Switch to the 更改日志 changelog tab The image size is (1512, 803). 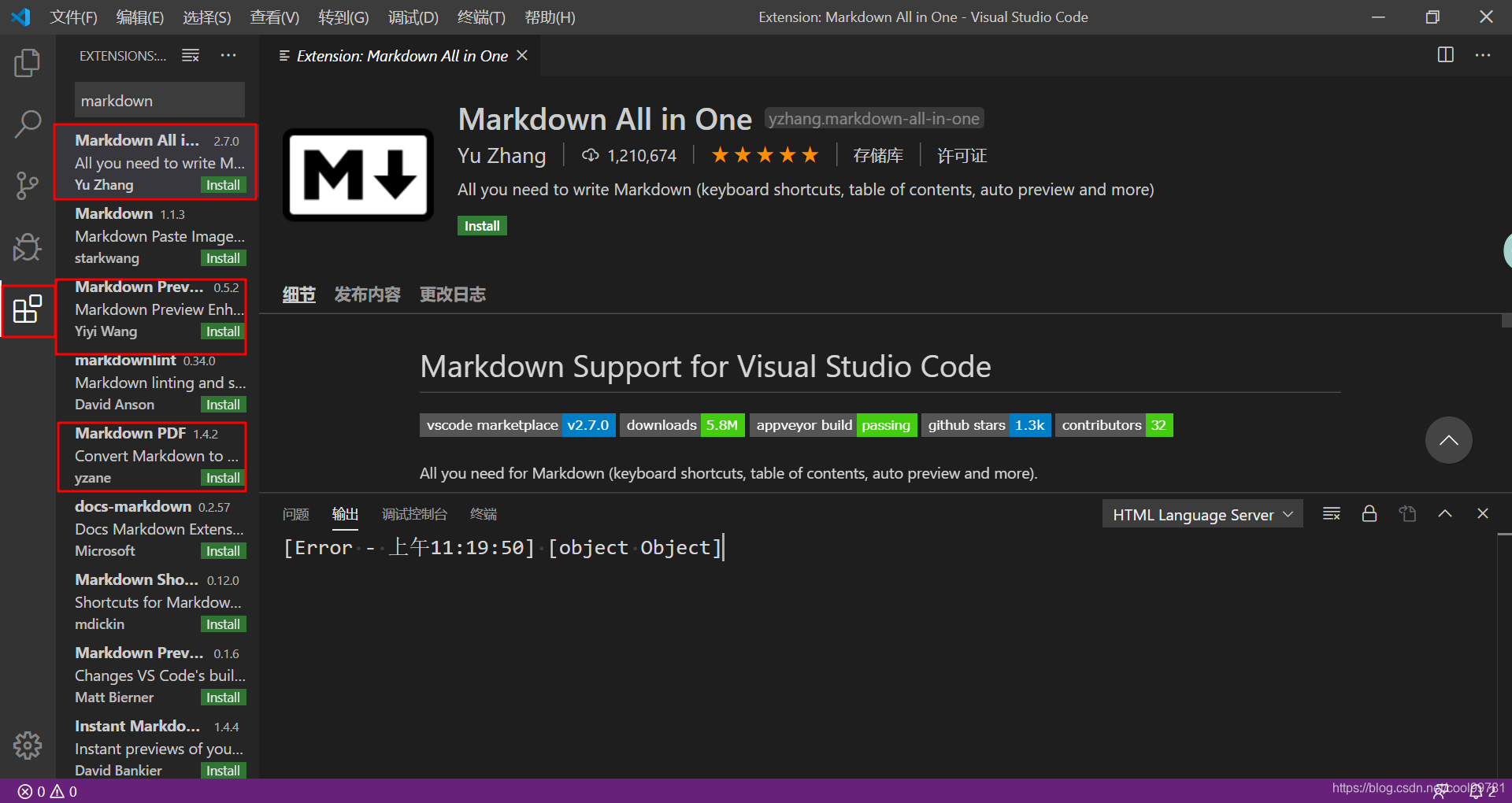[452, 294]
